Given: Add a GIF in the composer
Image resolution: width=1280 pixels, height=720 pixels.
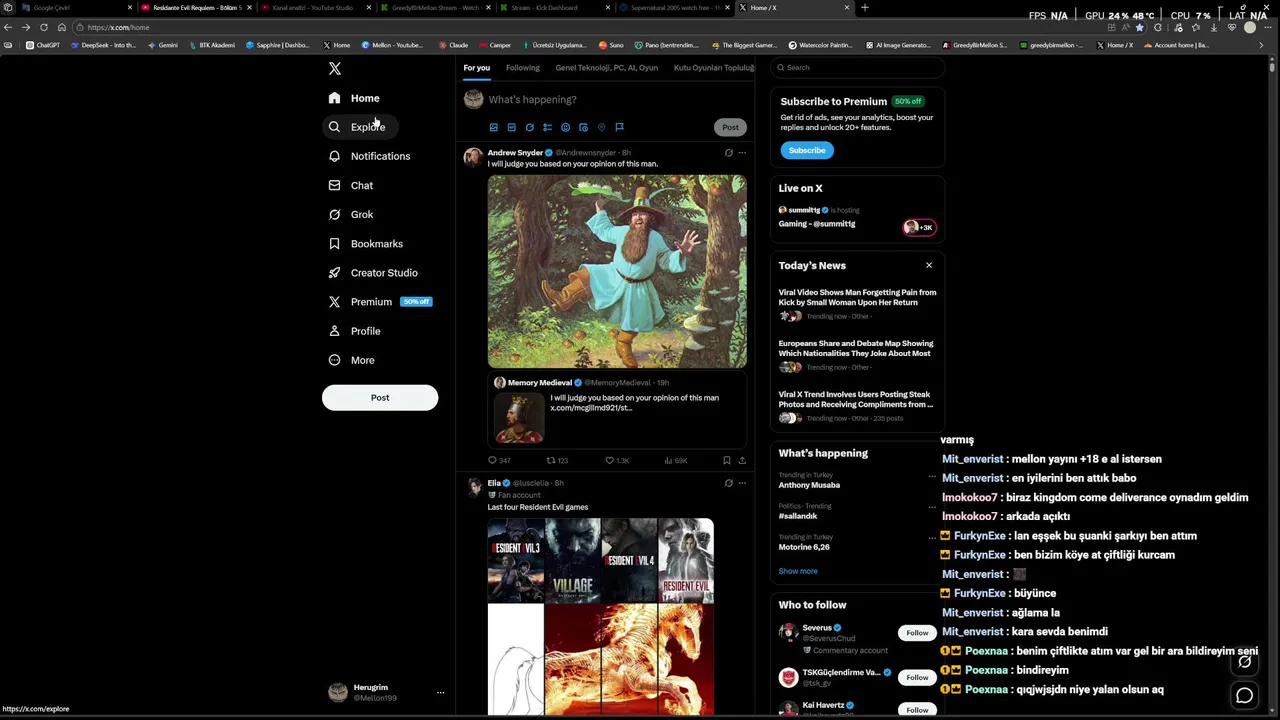Looking at the screenshot, I should tap(511, 127).
